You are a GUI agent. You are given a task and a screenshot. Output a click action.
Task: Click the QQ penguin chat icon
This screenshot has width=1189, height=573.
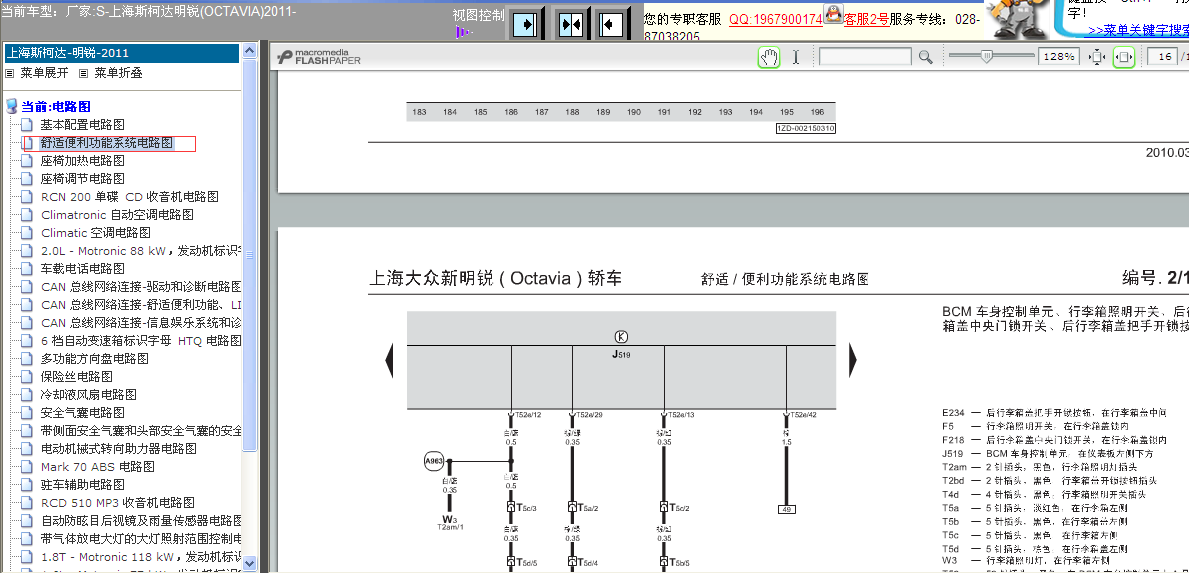tap(833, 14)
